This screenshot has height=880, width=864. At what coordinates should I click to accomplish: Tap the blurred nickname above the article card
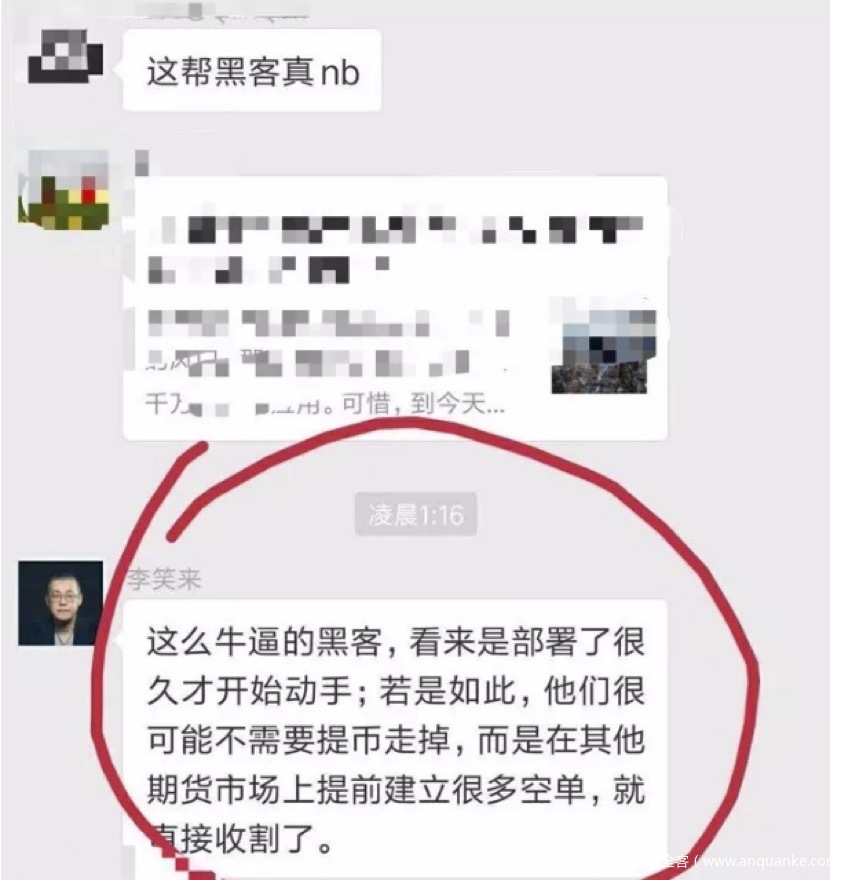142,163
